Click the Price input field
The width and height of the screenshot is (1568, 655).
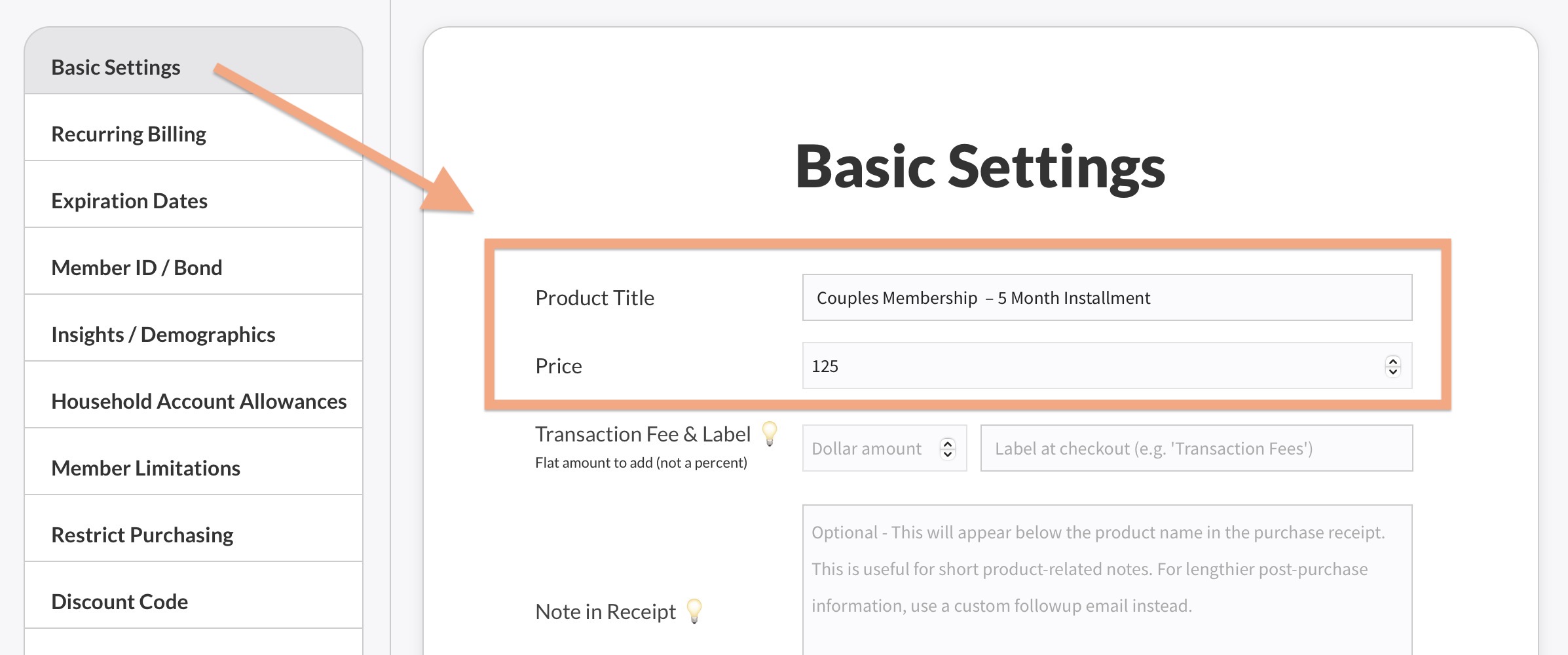(x=1087, y=366)
